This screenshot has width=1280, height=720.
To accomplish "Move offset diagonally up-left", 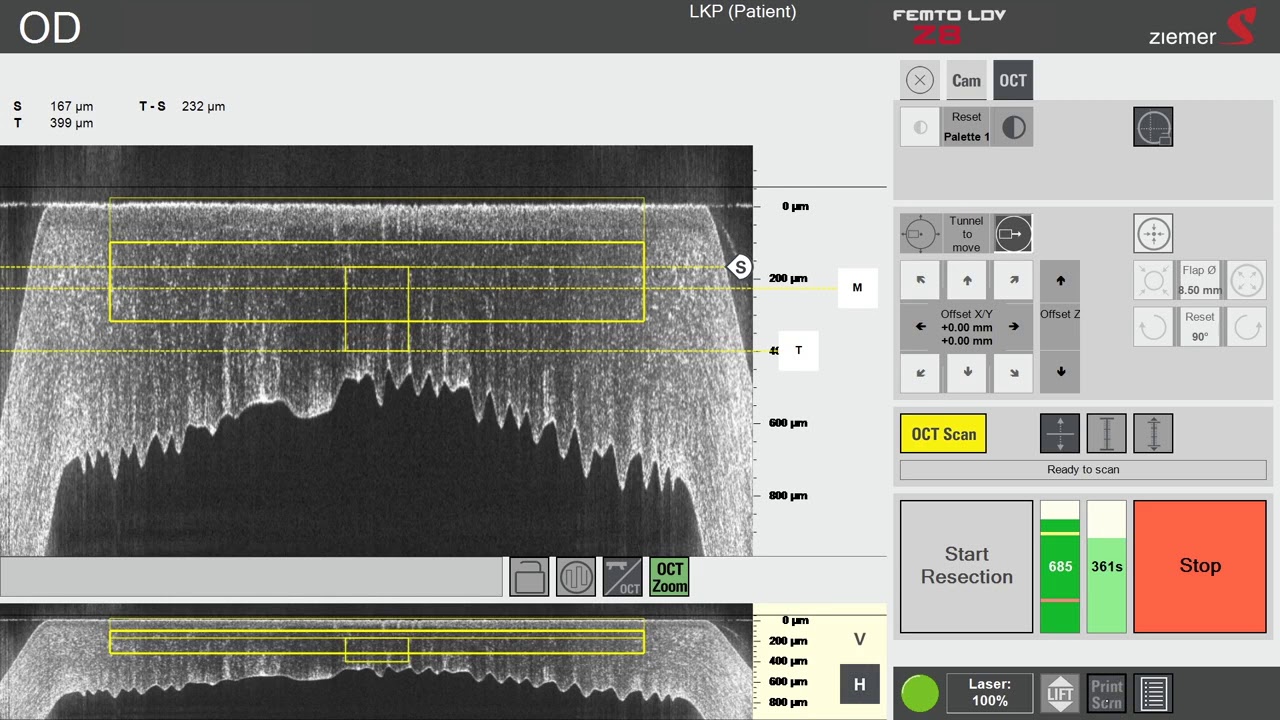I will (x=920, y=280).
